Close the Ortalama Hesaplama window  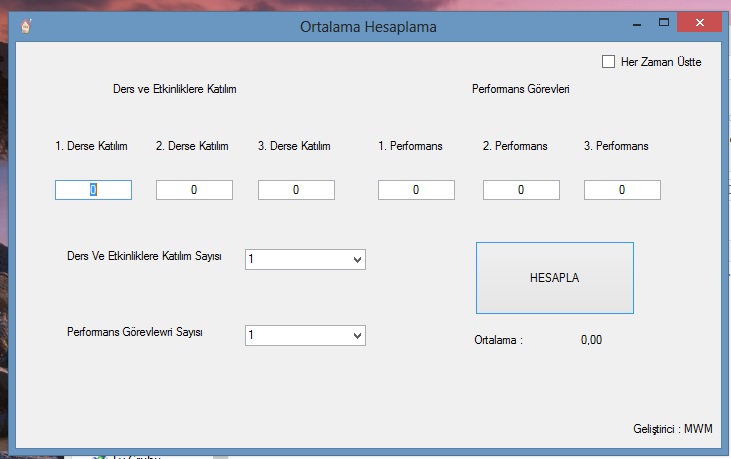click(x=697, y=23)
